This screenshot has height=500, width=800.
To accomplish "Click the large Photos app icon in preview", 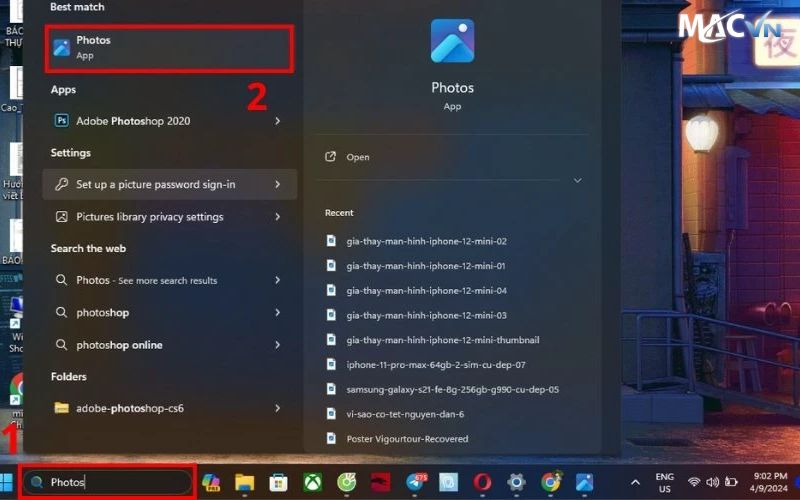I will (x=452, y=41).
